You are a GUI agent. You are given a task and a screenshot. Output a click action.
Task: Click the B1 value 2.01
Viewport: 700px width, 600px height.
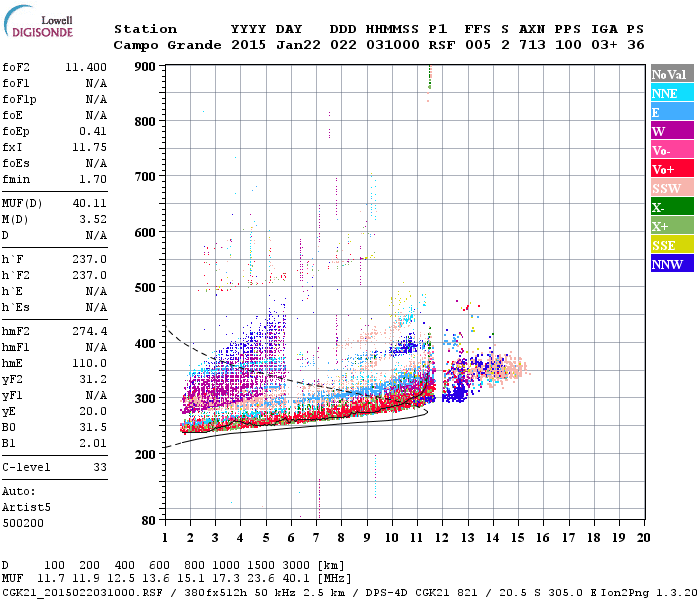pyautogui.click(x=93, y=443)
